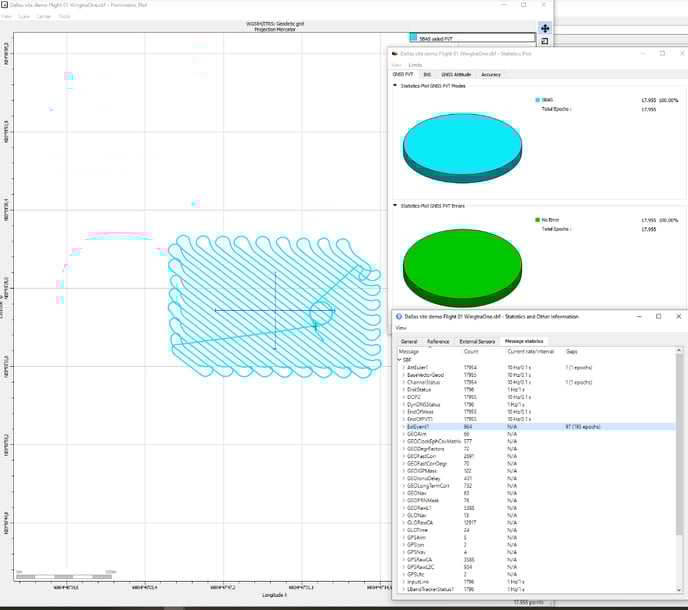Click the icon below the pan tool
The image size is (688, 610).
point(545,42)
